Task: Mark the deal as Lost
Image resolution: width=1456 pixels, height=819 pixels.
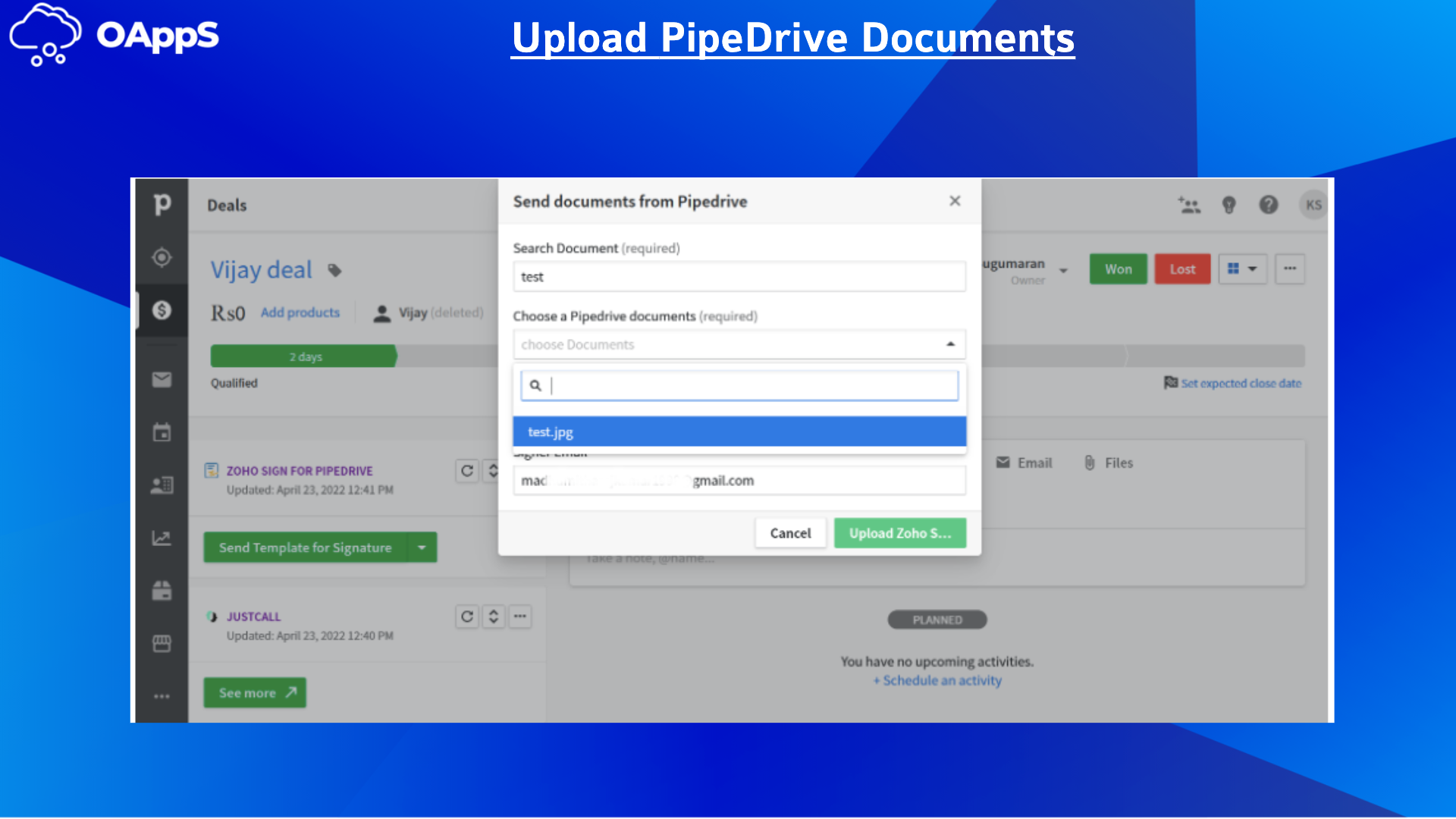Action: pyautogui.click(x=1182, y=269)
